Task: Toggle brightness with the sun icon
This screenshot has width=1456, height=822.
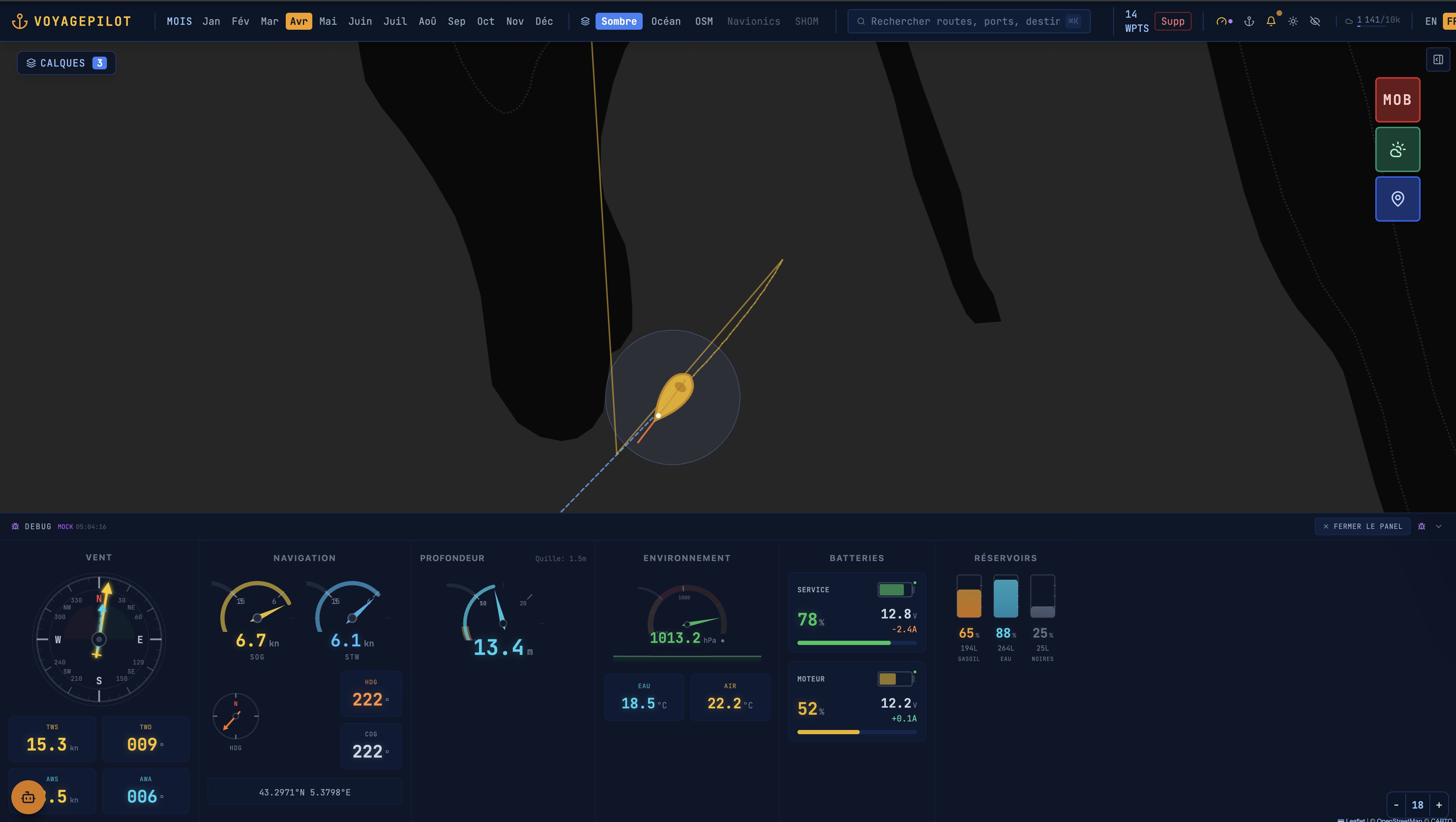Action: 1293,22
